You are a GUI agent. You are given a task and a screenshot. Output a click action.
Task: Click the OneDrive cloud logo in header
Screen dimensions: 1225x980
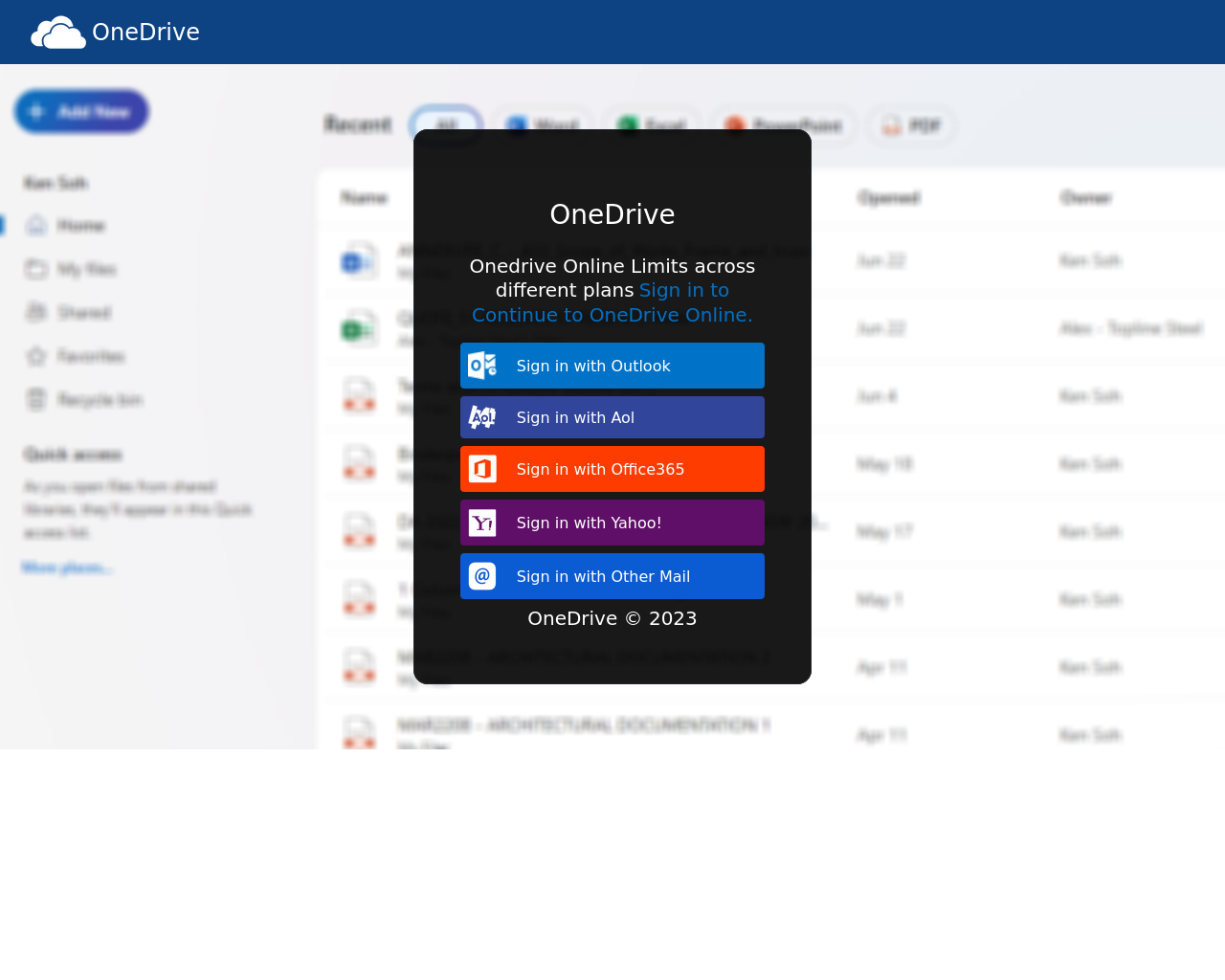click(58, 33)
